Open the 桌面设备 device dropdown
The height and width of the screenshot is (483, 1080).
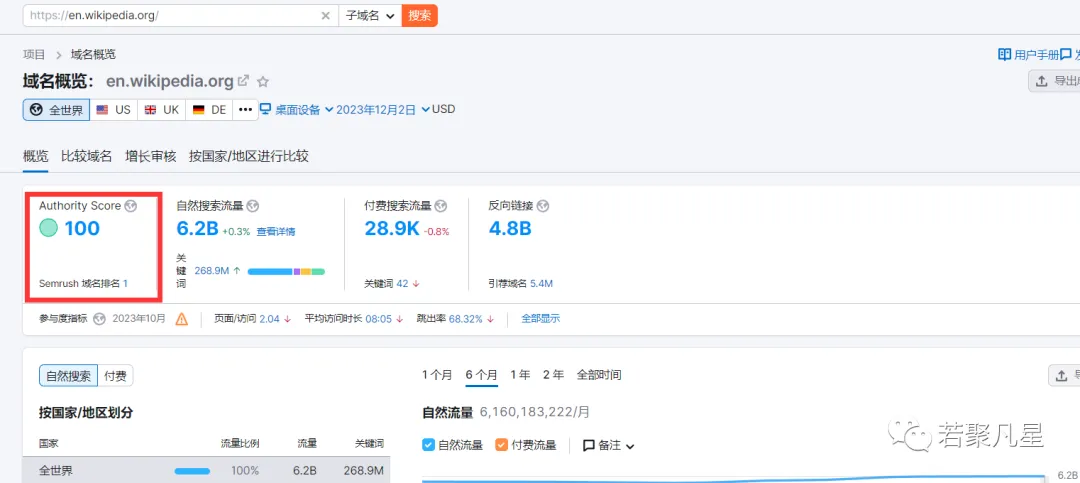(298, 109)
